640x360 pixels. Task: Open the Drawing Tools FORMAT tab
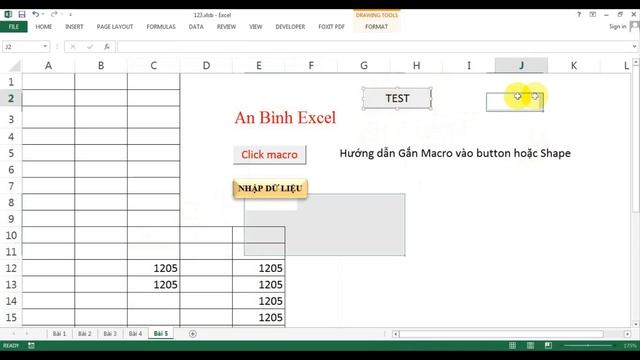376,27
